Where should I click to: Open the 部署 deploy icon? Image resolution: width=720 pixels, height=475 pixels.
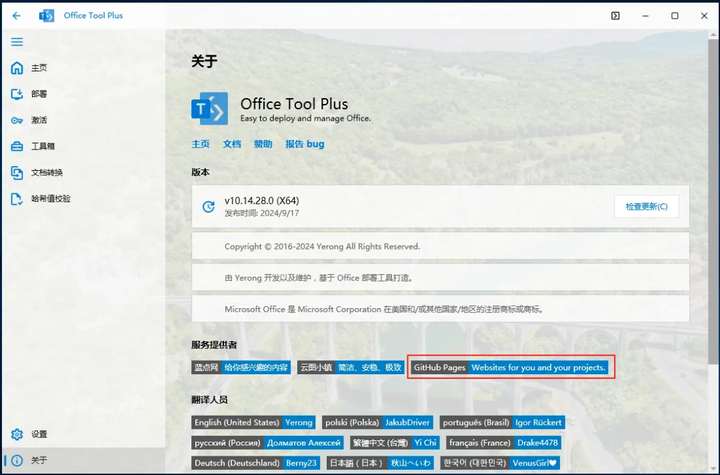pos(17,94)
